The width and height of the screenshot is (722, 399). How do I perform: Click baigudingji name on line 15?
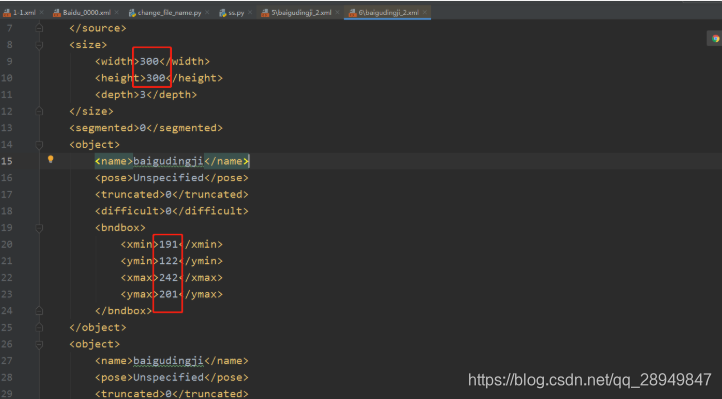[x=168, y=161]
